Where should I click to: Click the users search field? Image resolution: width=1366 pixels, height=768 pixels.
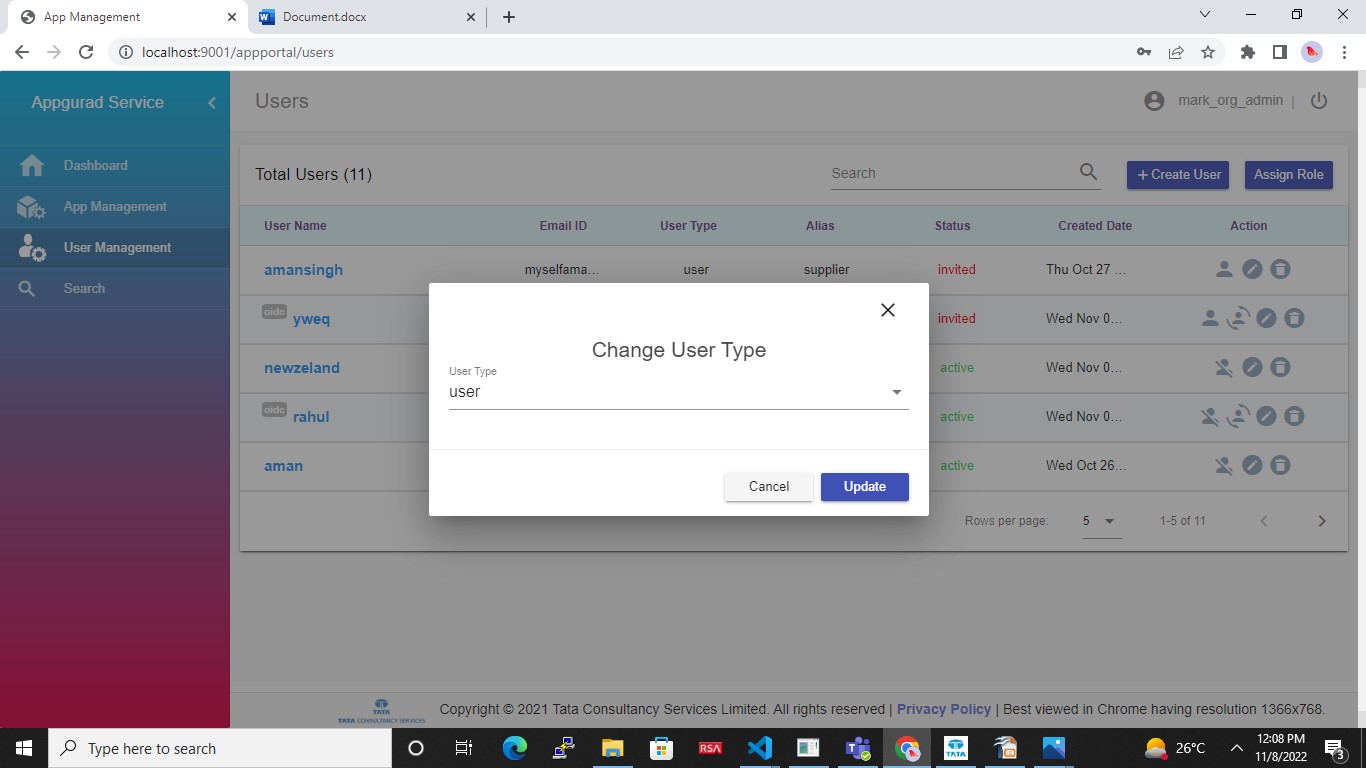(x=952, y=174)
